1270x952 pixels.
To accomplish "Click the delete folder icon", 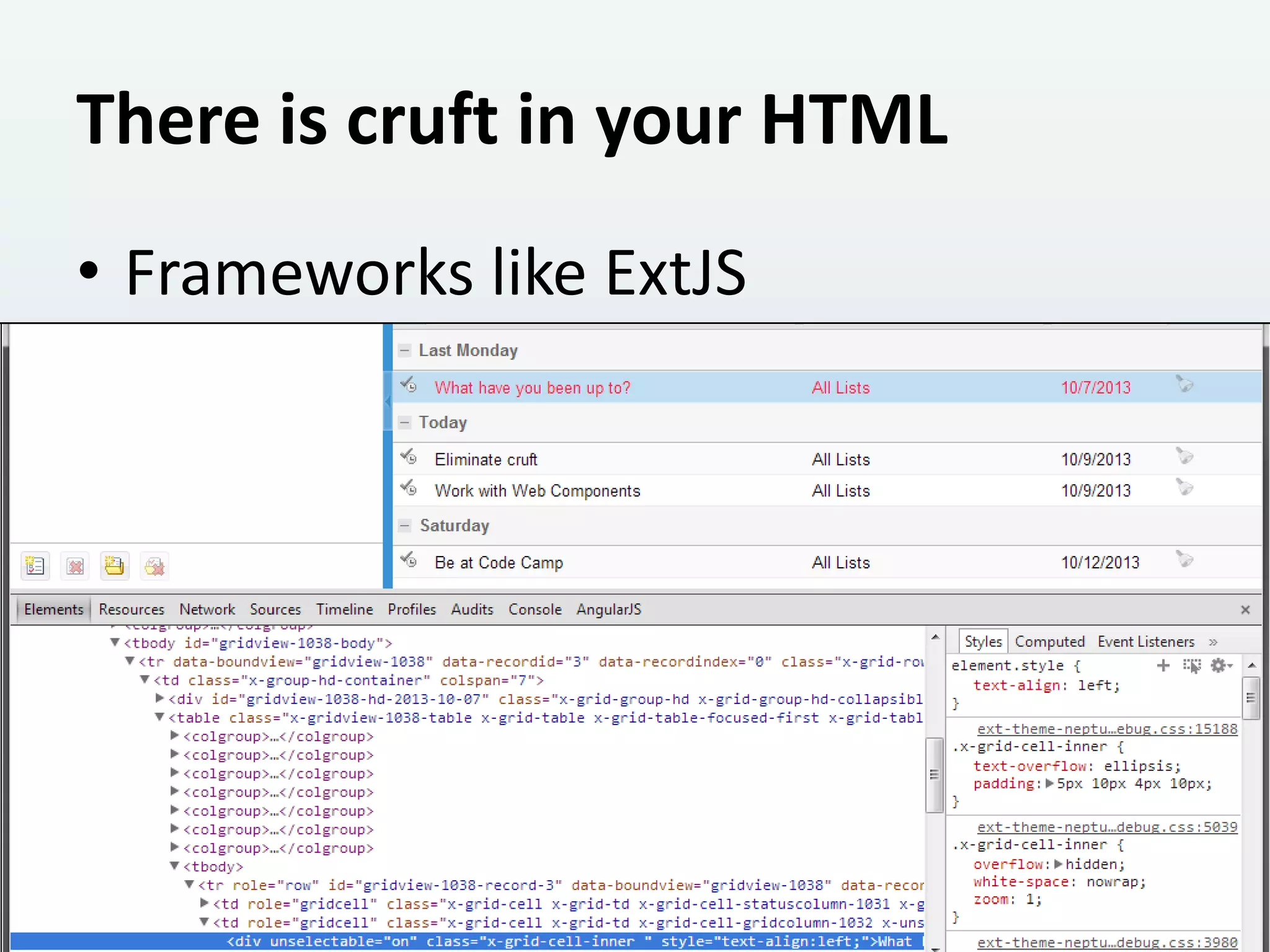I will 154,566.
